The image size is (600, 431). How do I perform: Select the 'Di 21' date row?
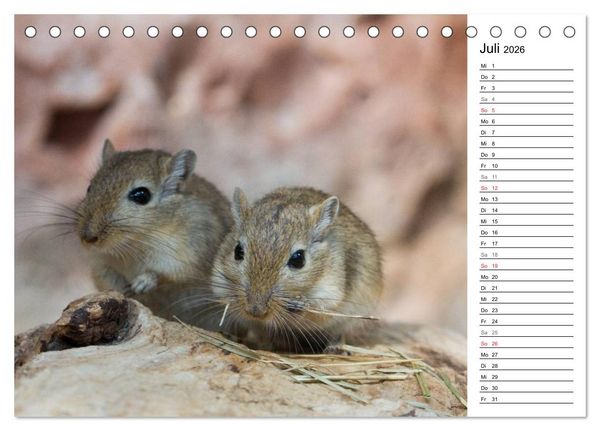[527, 288]
